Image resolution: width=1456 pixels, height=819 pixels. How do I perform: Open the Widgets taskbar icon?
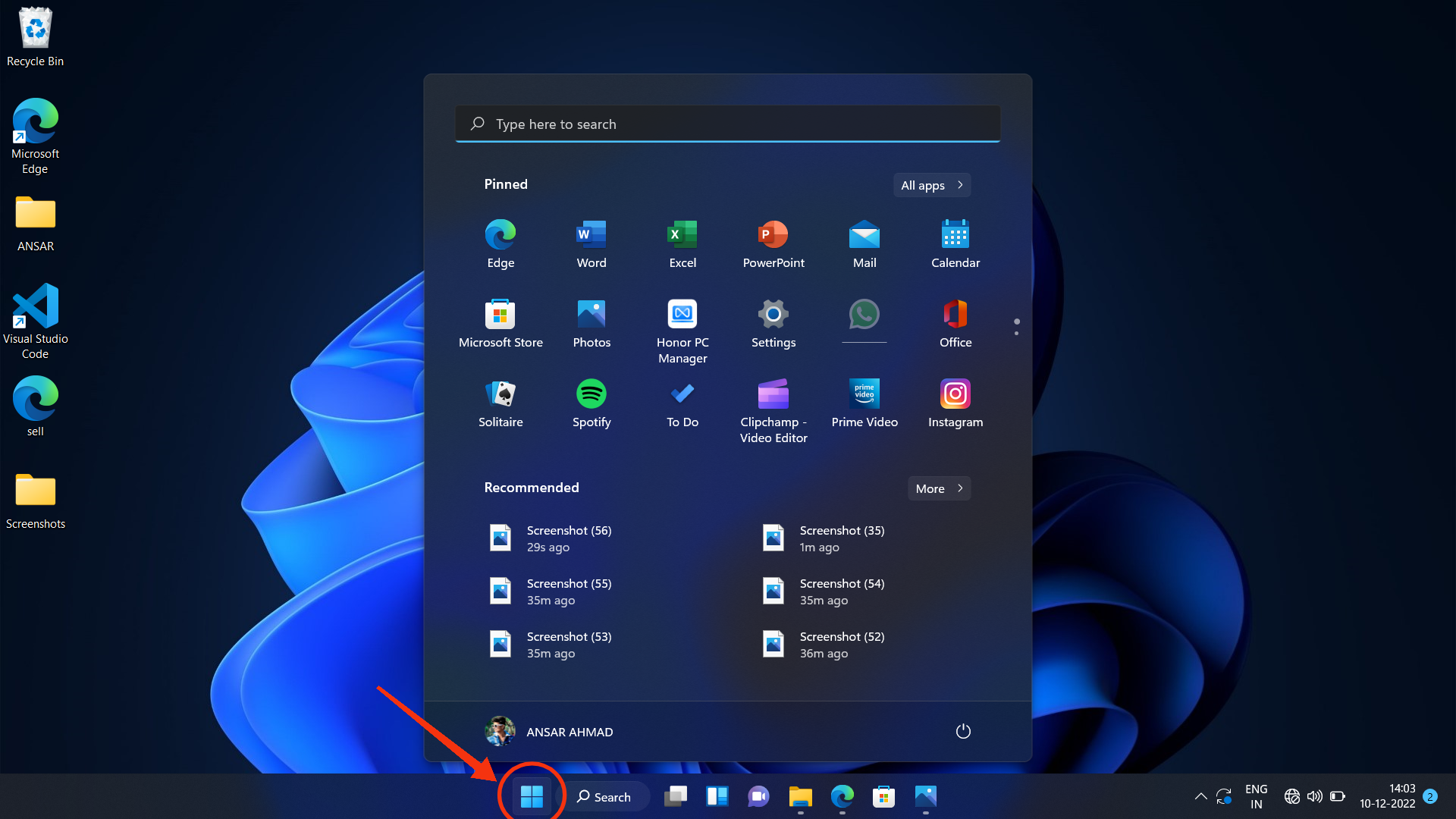click(717, 796)
